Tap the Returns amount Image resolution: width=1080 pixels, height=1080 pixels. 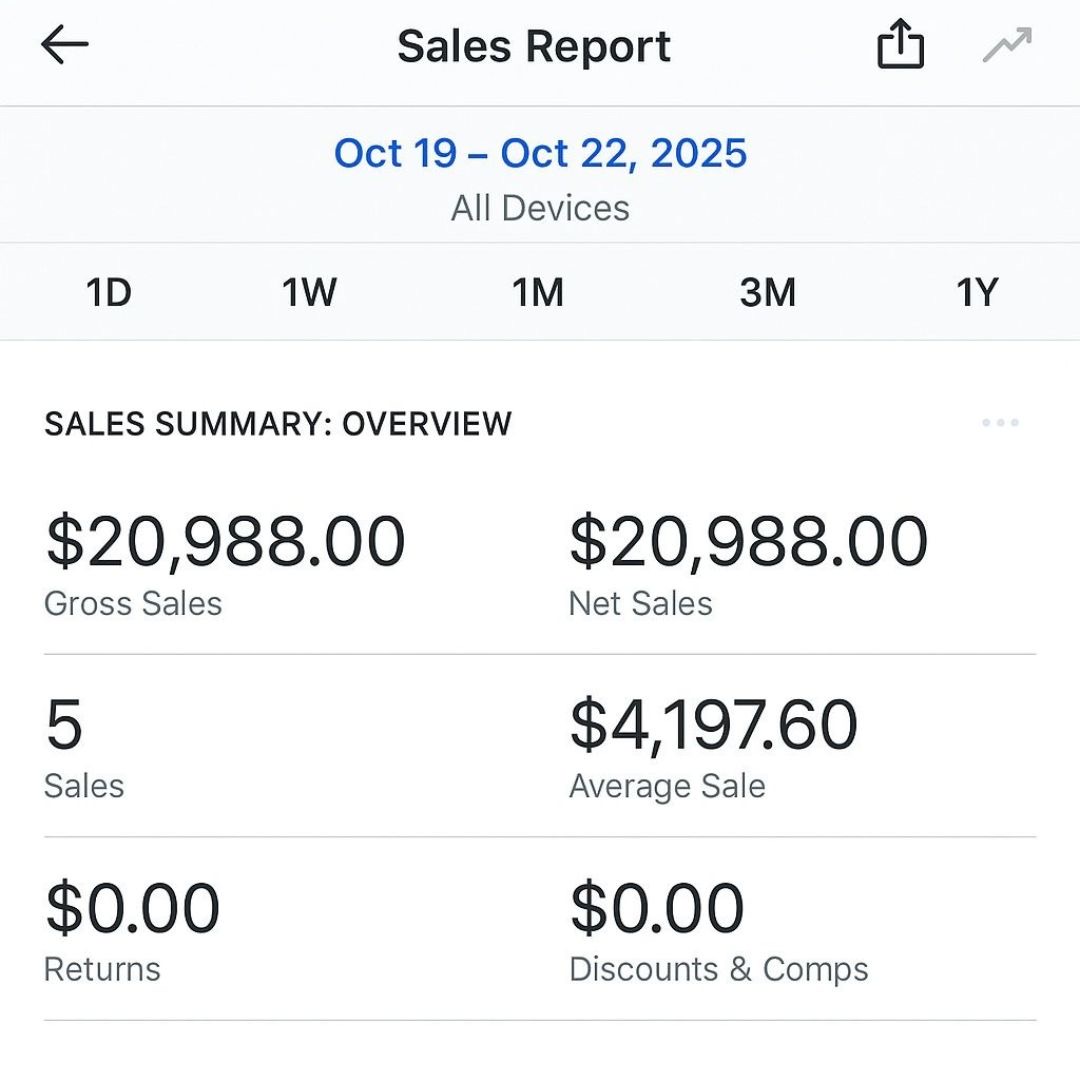coord(132,908)
